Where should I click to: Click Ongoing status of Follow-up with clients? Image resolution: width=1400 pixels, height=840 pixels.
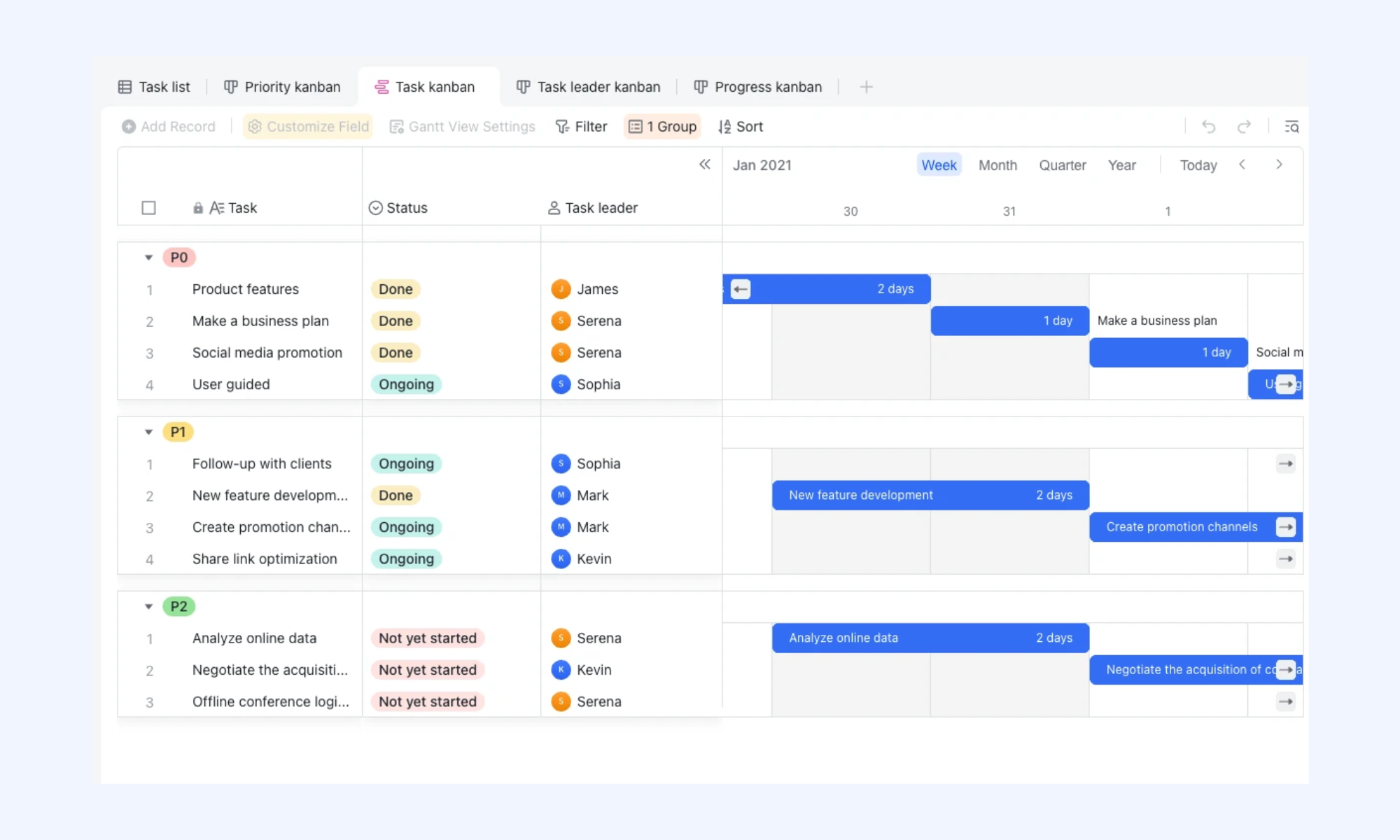point(406,463)
